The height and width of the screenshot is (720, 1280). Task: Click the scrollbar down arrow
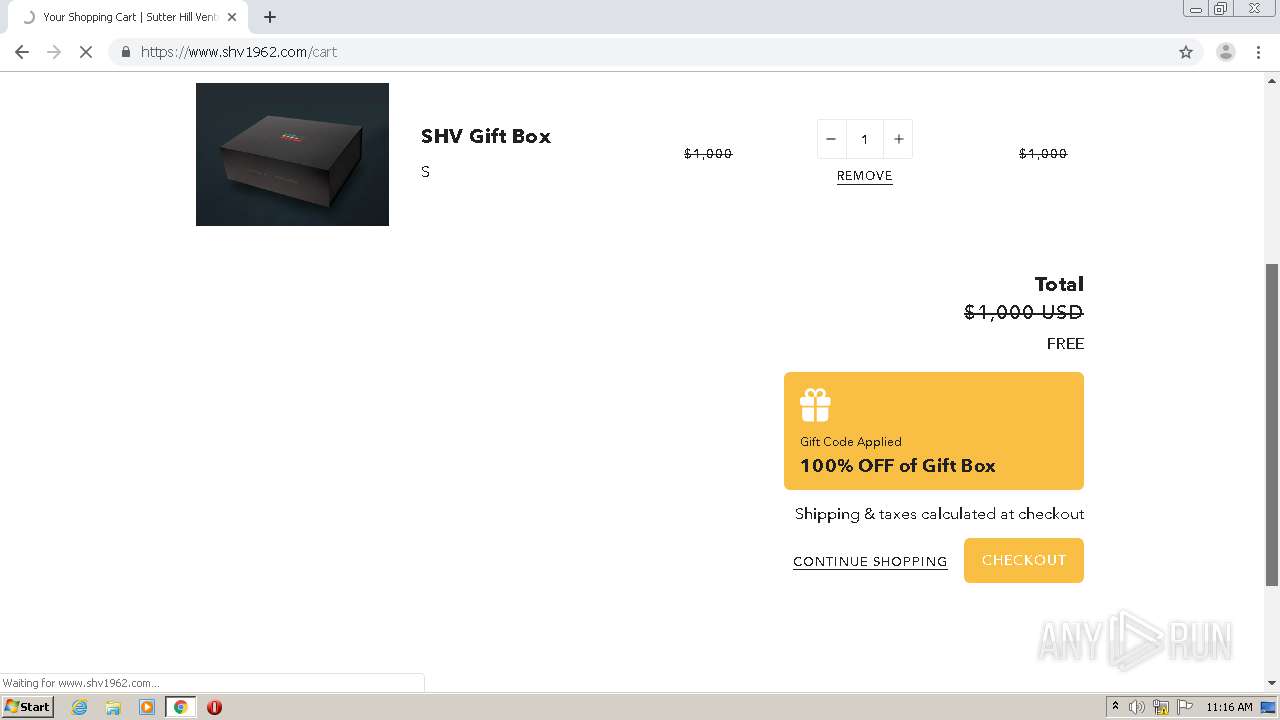tap(1272, 683)
